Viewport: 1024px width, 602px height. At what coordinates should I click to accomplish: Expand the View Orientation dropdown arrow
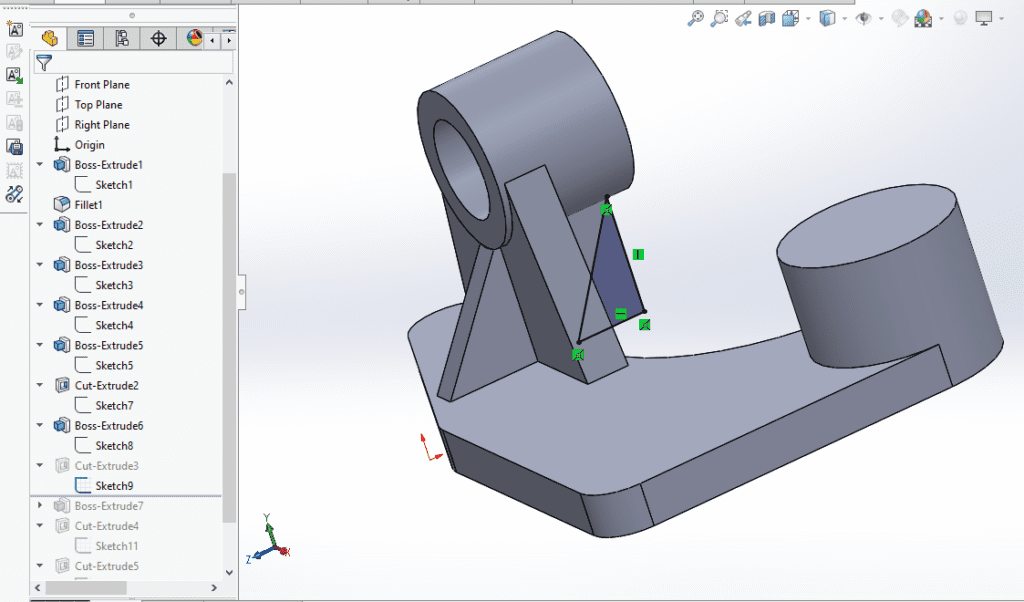tap(808, 19)
